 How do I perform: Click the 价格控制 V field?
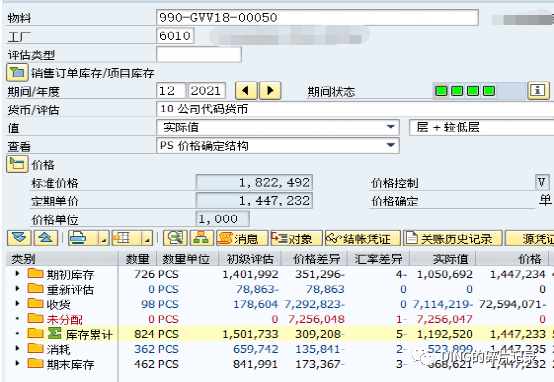coord(542,182)
